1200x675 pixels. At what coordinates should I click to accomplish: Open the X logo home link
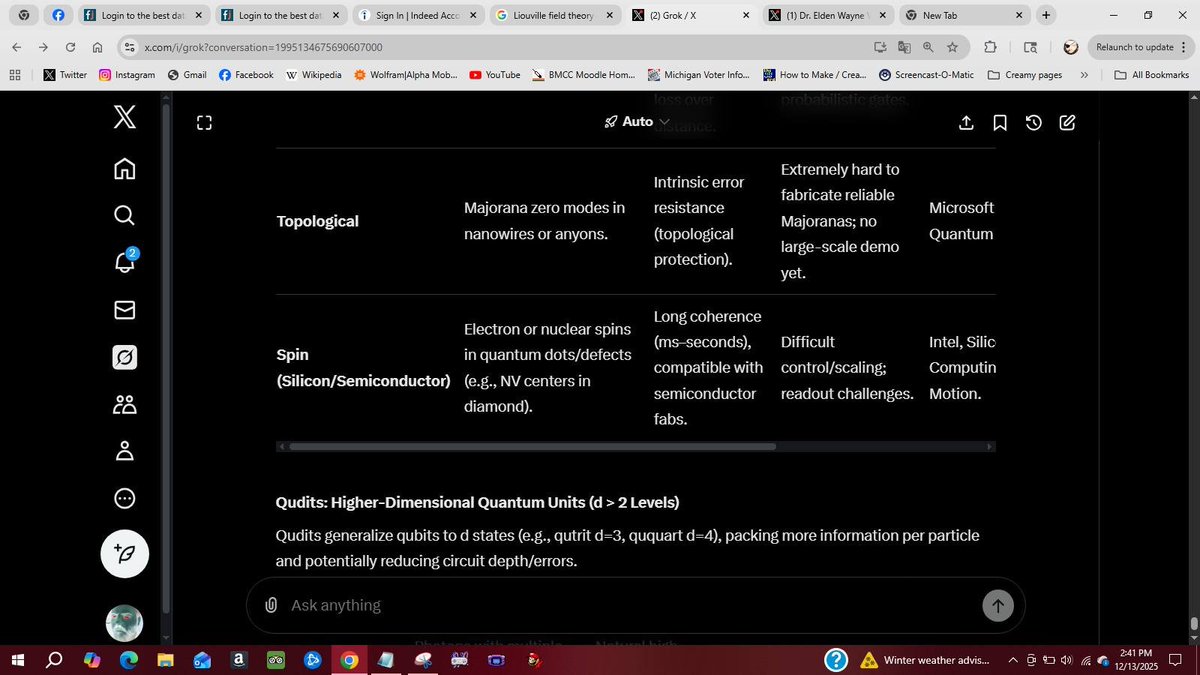click(124, 118)
